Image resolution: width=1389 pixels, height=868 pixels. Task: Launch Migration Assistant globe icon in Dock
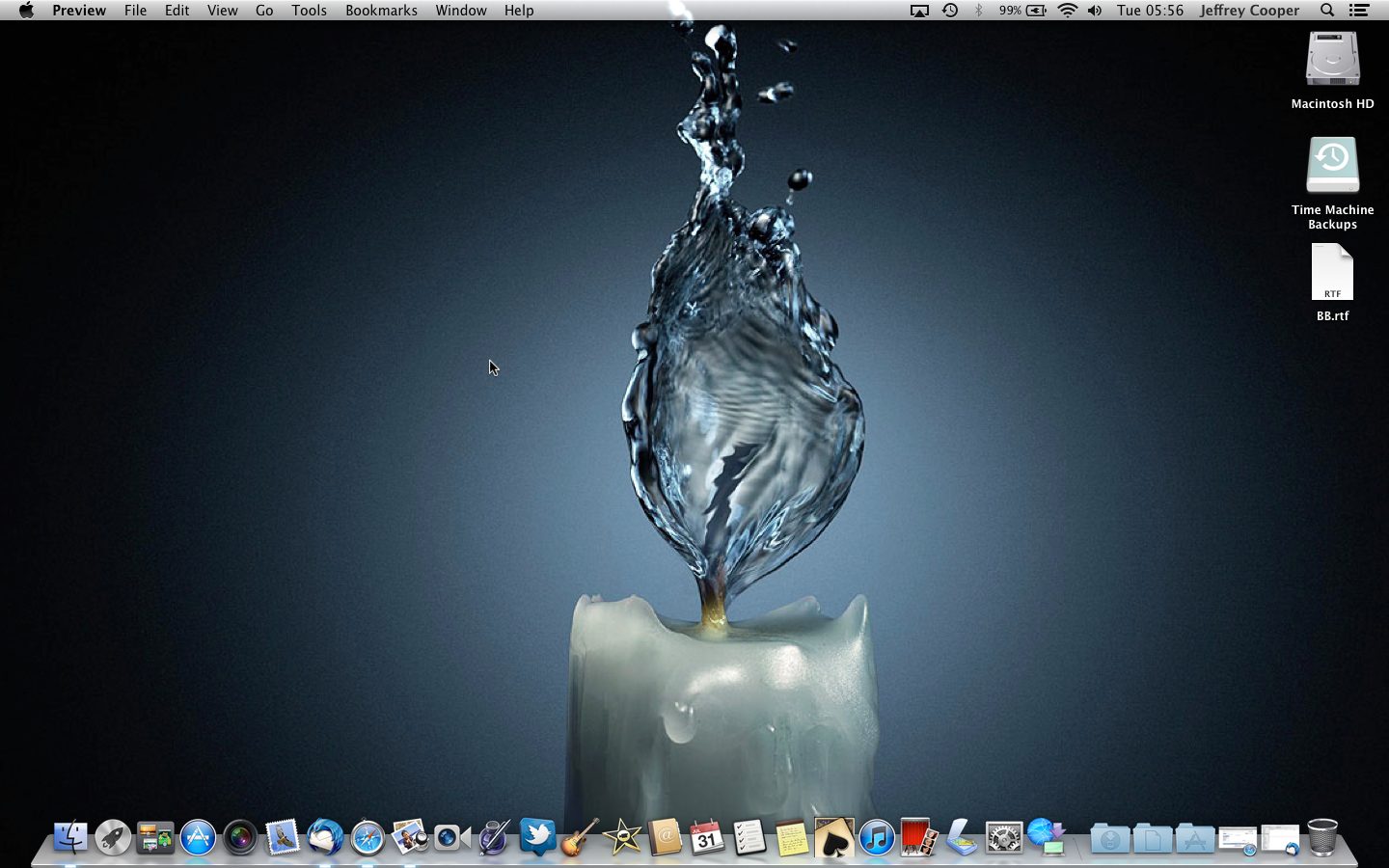pyautogui.click(x=1047, y=837)
